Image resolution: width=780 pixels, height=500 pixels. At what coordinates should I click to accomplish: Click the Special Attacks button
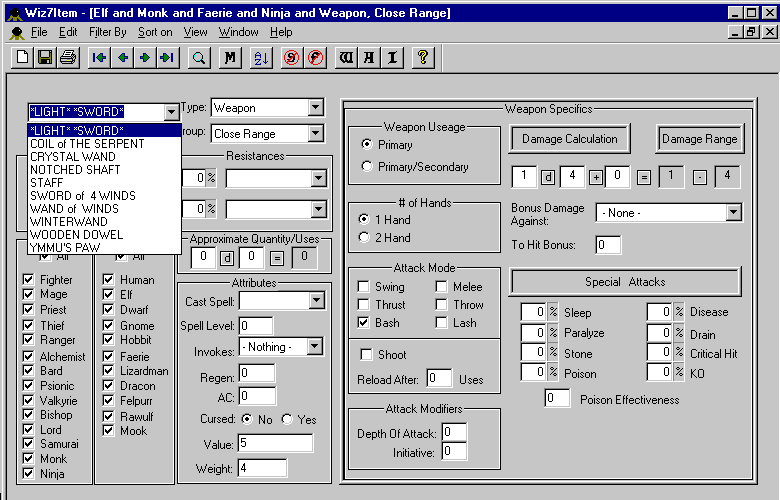(x=625, y=282)
